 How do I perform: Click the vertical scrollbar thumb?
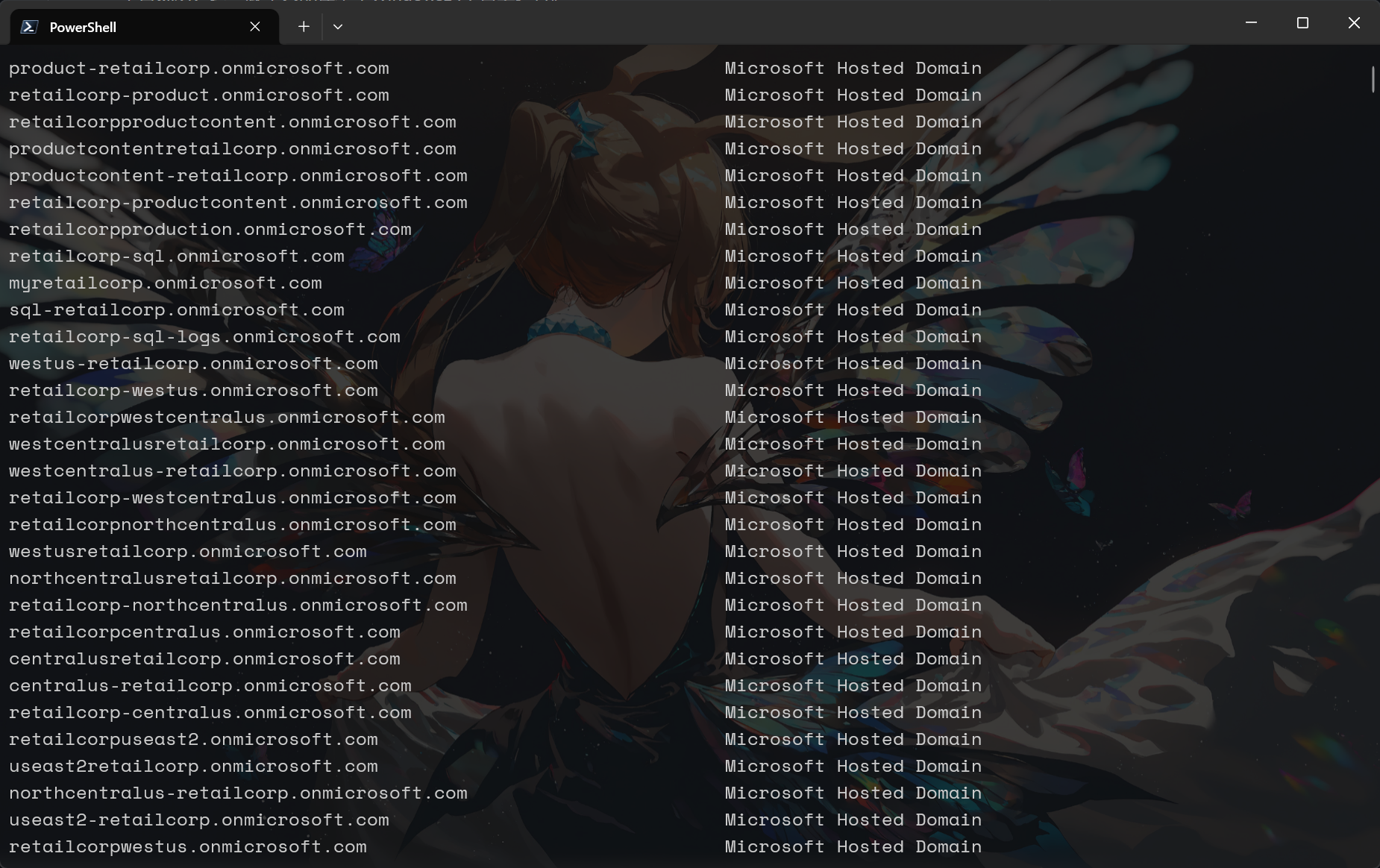click(1373, 80)
